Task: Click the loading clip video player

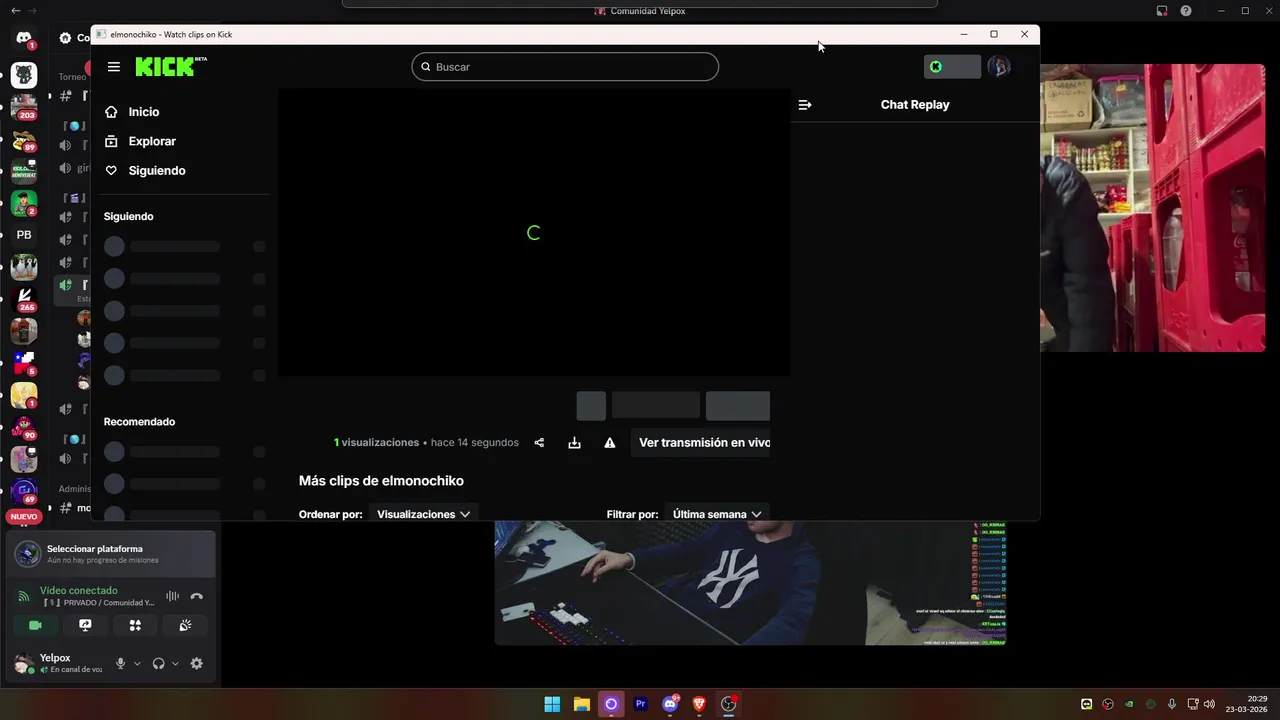Action: 534,232
